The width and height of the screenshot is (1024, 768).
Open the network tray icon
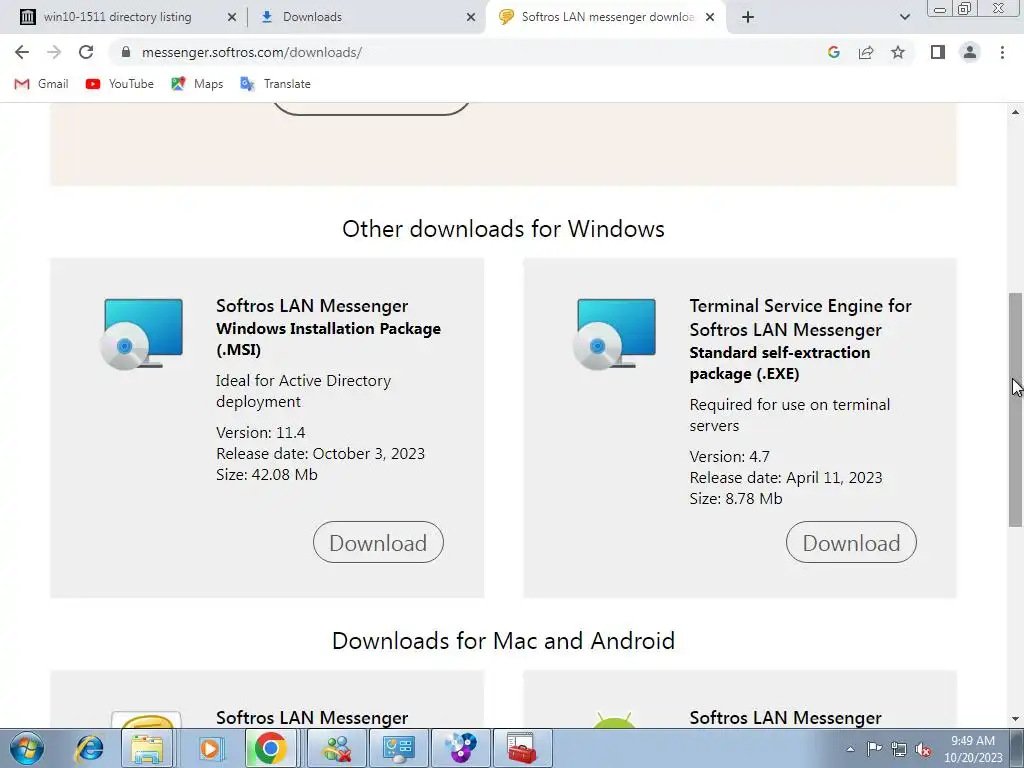(899, 749)
